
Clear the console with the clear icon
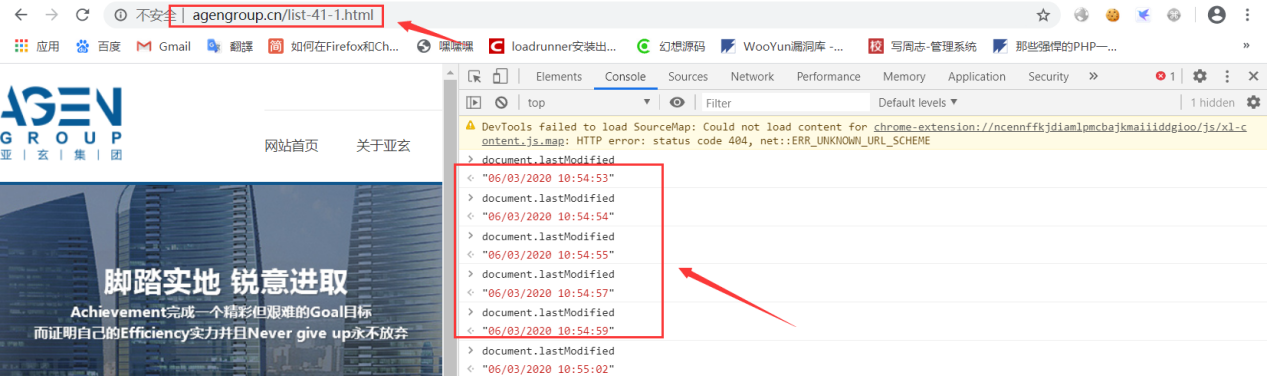click(501, 102)
